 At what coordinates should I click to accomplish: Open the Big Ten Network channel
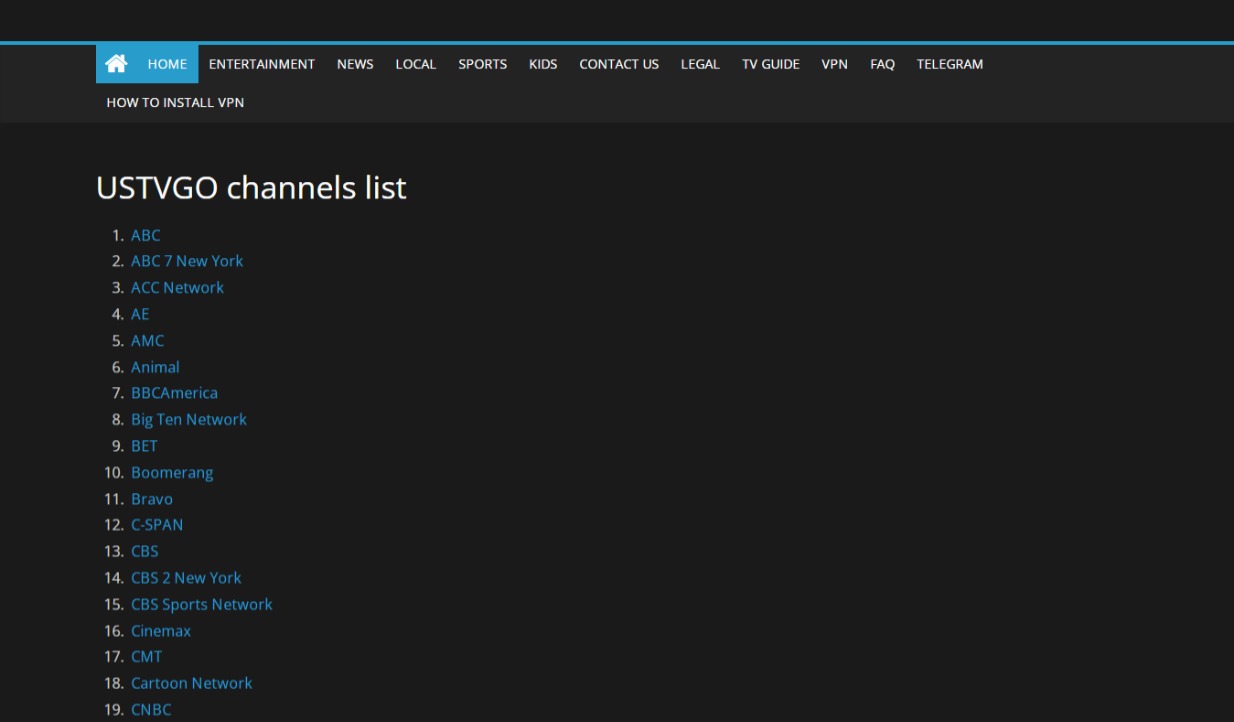[189, 420]
